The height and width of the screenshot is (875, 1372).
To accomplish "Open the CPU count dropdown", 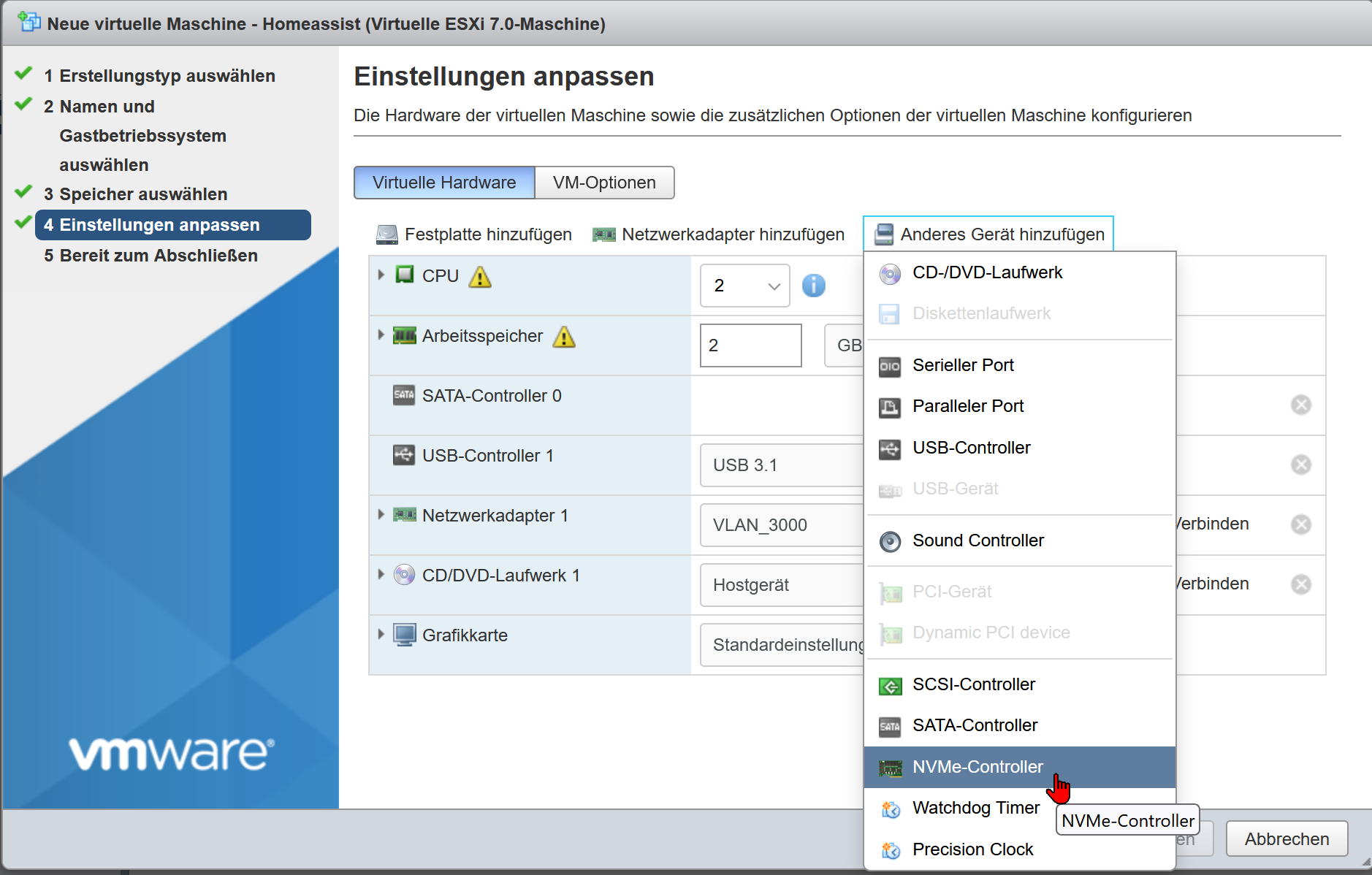I will (x=744, y=286).
